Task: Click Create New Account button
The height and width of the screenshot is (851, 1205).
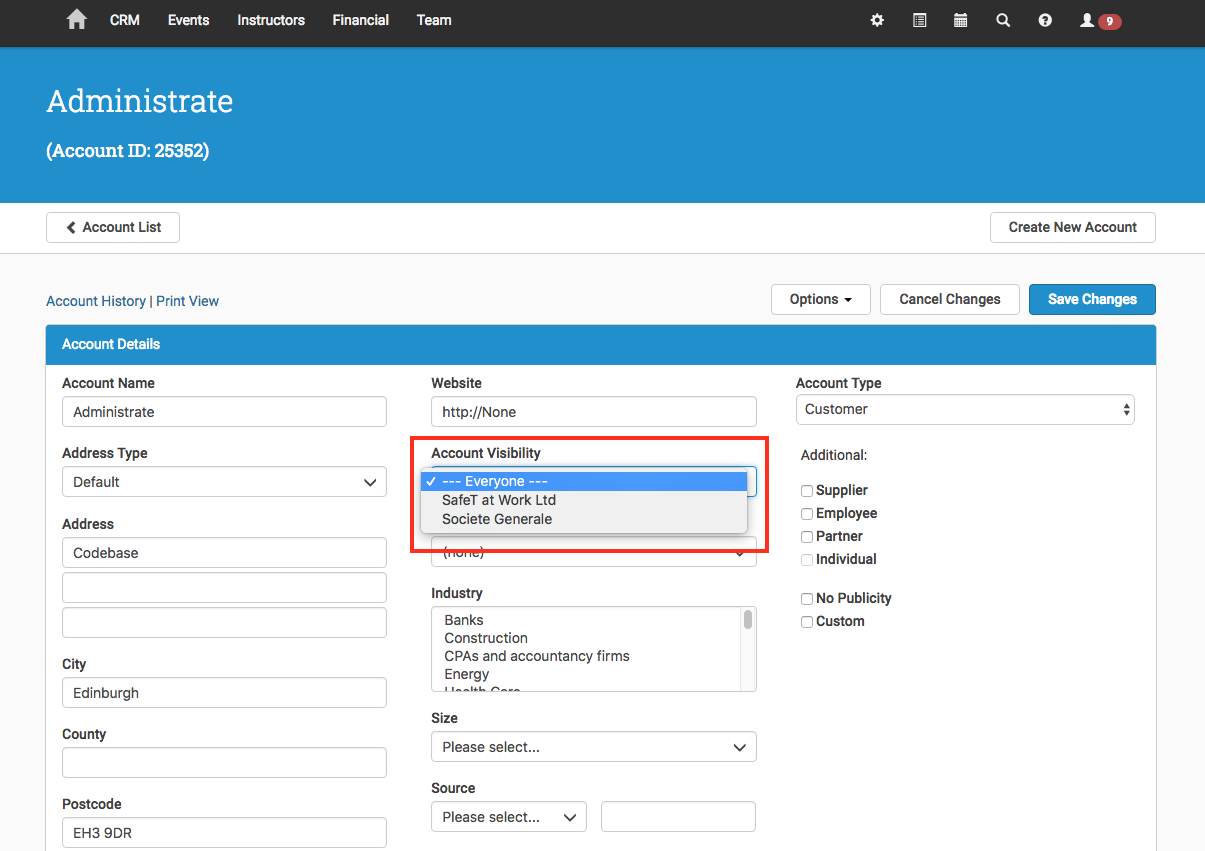Action: [x=1072, y=227]
